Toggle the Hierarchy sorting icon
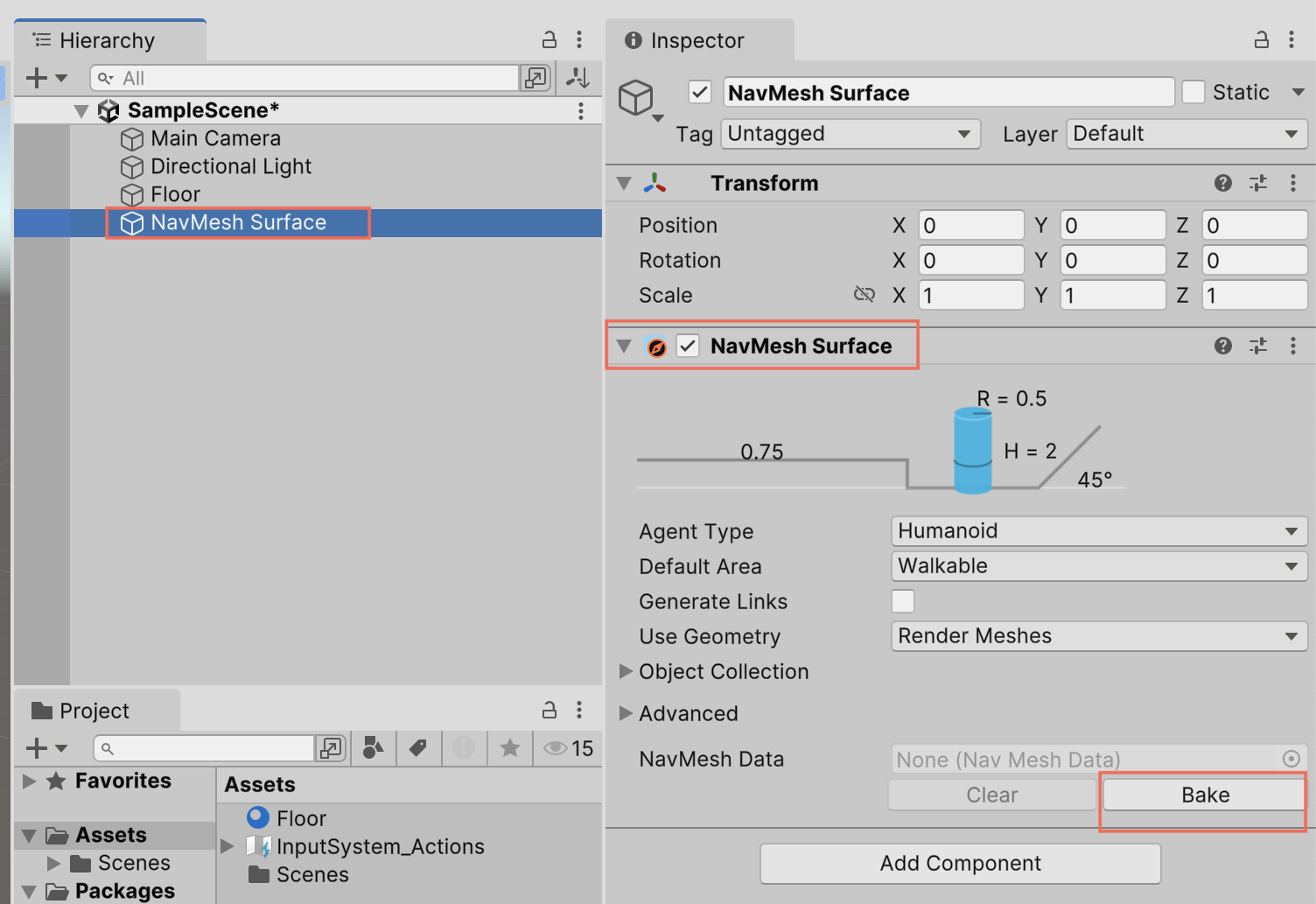This screenshot has height=904, width=1316. [x=577, y=77]
